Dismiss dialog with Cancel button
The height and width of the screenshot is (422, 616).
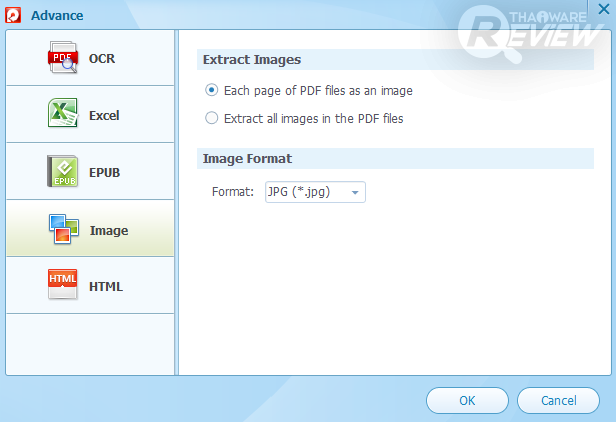tap(558, 400)
